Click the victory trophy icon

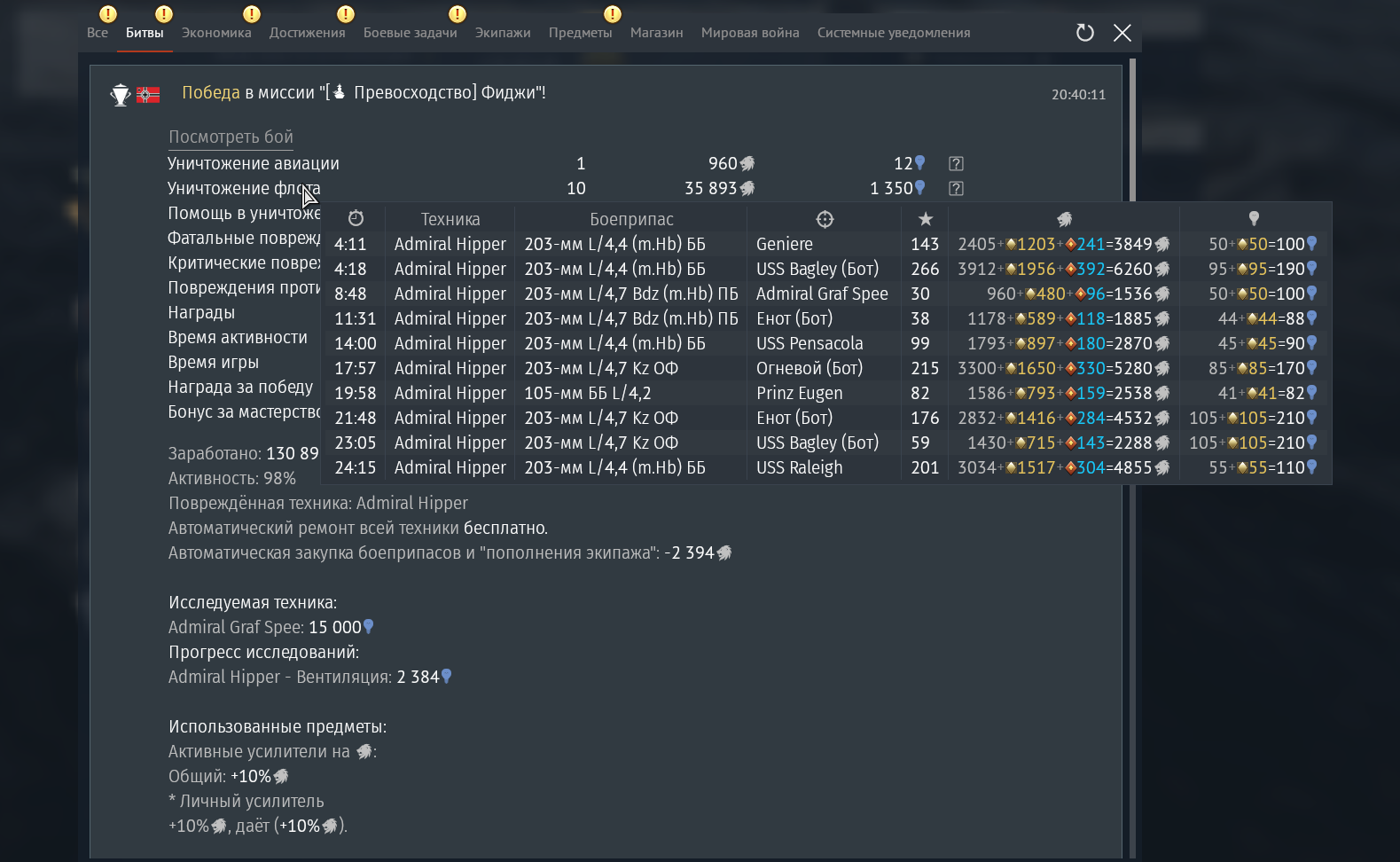[121, 94]
